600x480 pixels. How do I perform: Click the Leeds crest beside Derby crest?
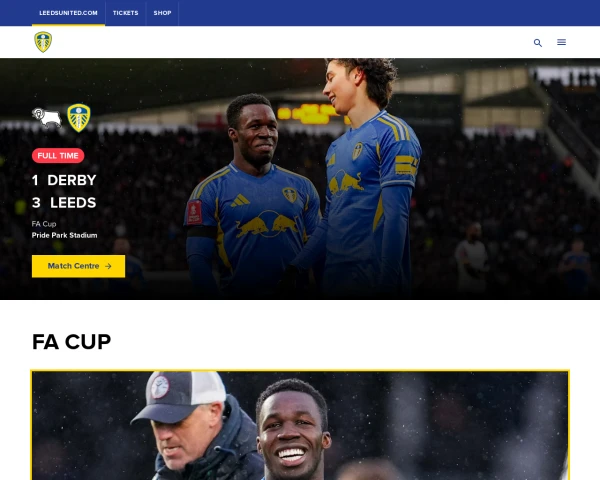[79, 118]
